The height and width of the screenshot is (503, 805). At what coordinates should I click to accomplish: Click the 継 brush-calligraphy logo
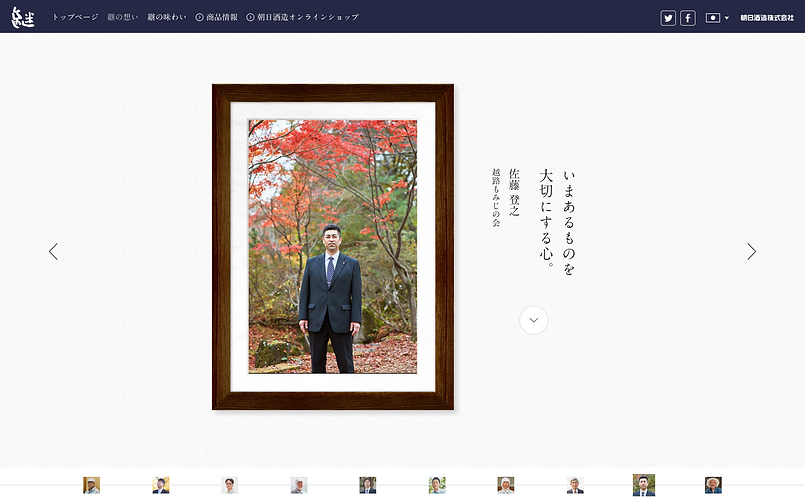coord(23,17)
